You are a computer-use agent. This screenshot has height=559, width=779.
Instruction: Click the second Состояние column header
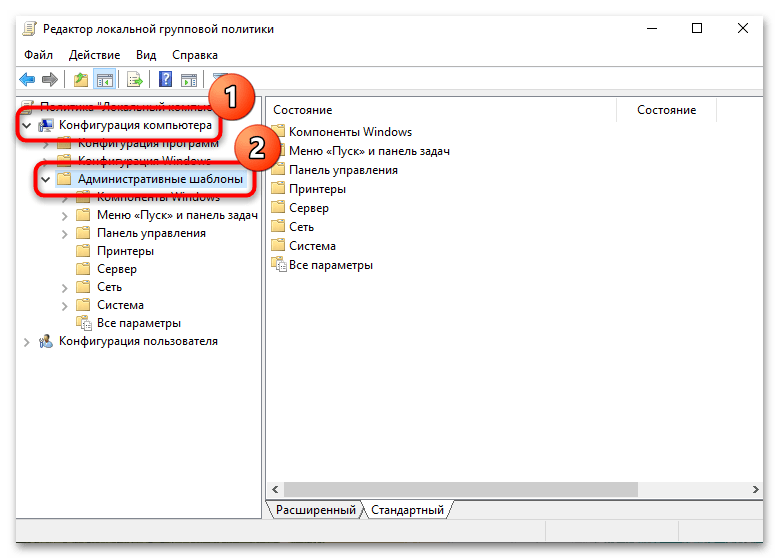click(x=666, y=110)
